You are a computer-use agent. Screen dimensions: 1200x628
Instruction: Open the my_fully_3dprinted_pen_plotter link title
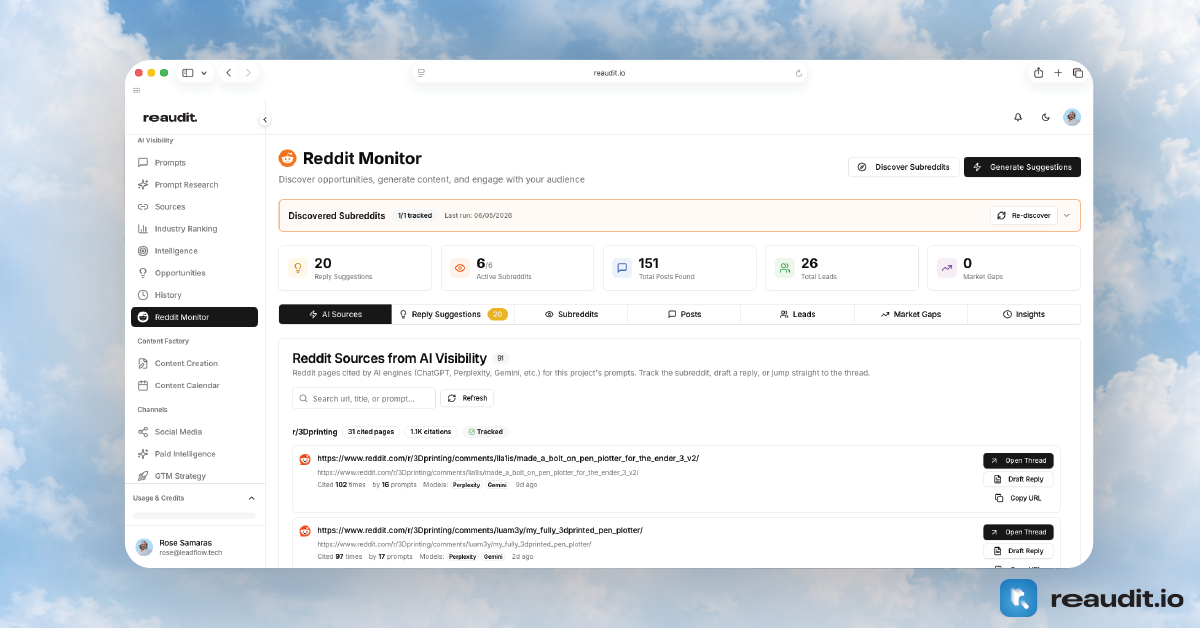(480, 530)
